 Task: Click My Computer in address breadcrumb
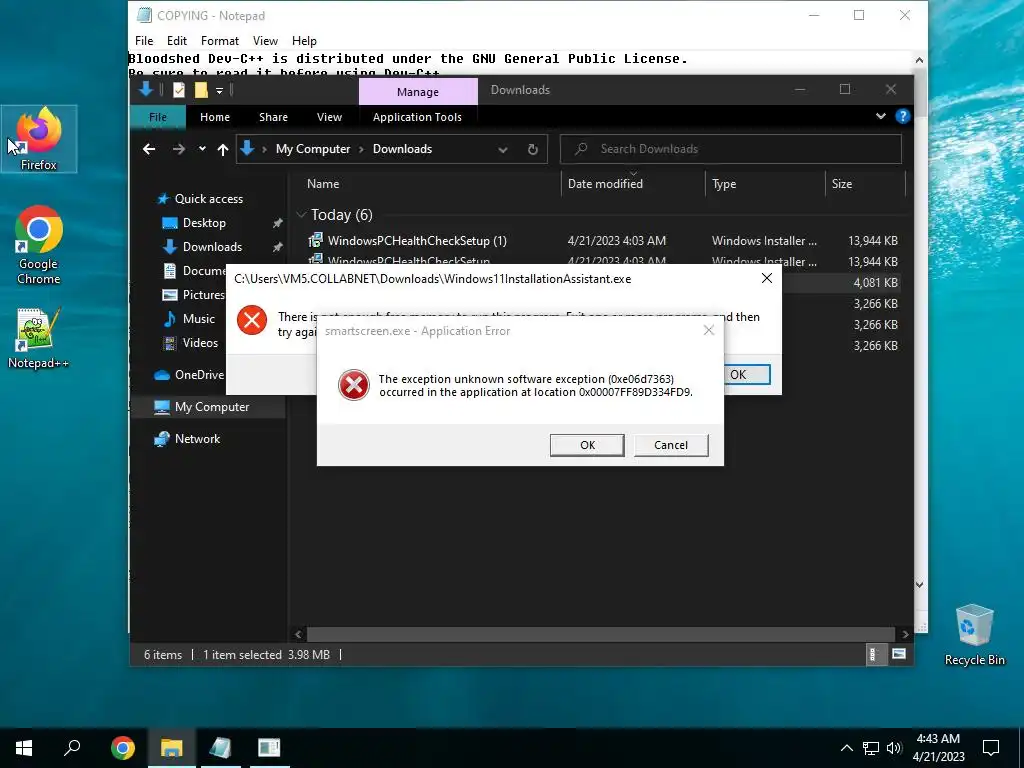pos(313,149)
